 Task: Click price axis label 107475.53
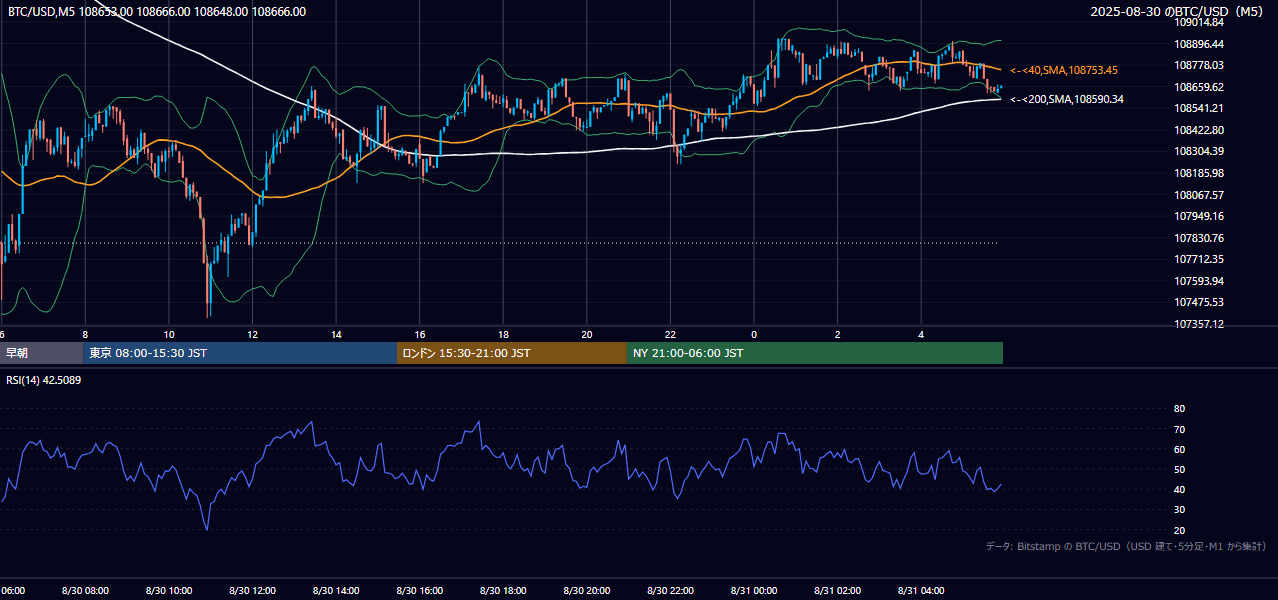(1200, 302)
